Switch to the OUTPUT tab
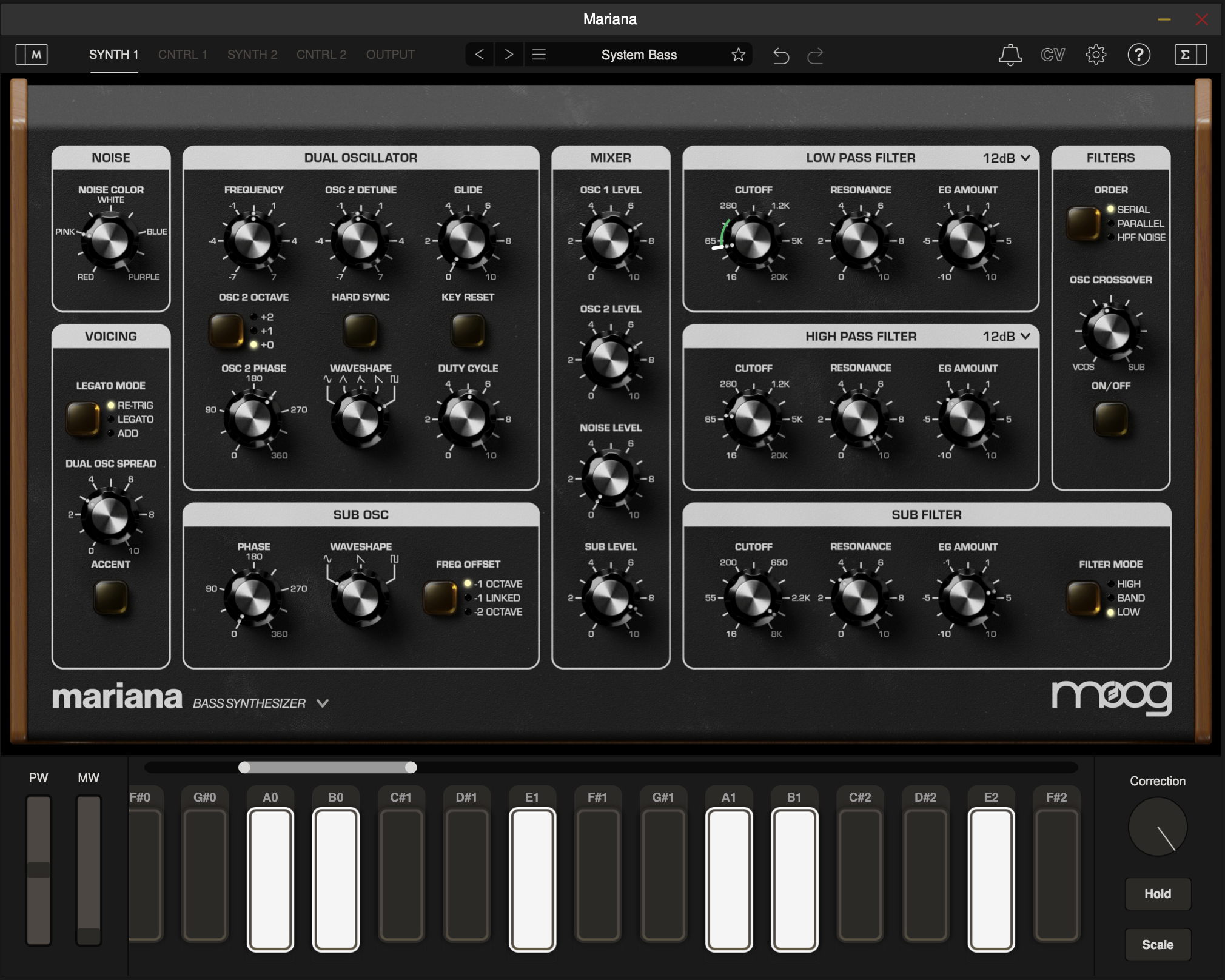This screenshot has width=1225, height=980. pyautogui.click(x=390, y=55)
